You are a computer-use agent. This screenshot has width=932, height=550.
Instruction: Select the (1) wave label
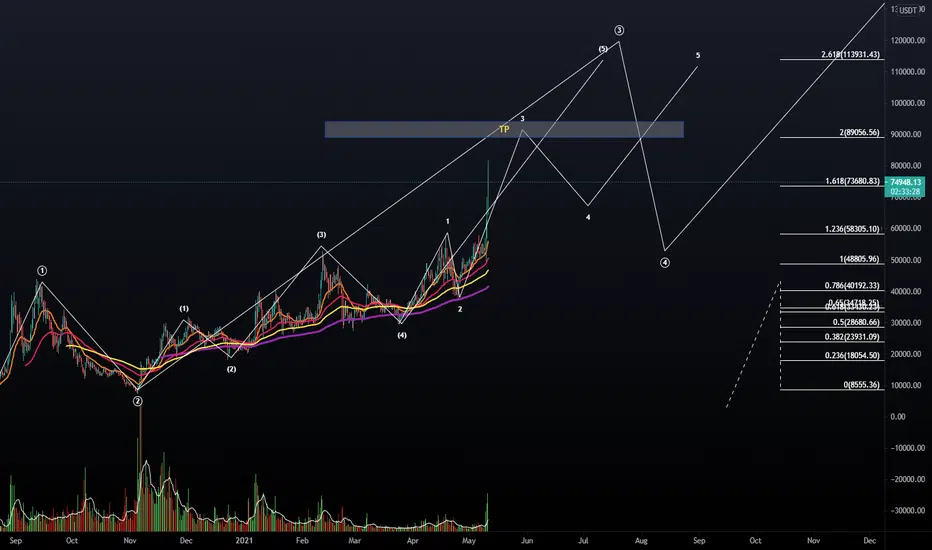pyautogui.click(x=184, y=309)
